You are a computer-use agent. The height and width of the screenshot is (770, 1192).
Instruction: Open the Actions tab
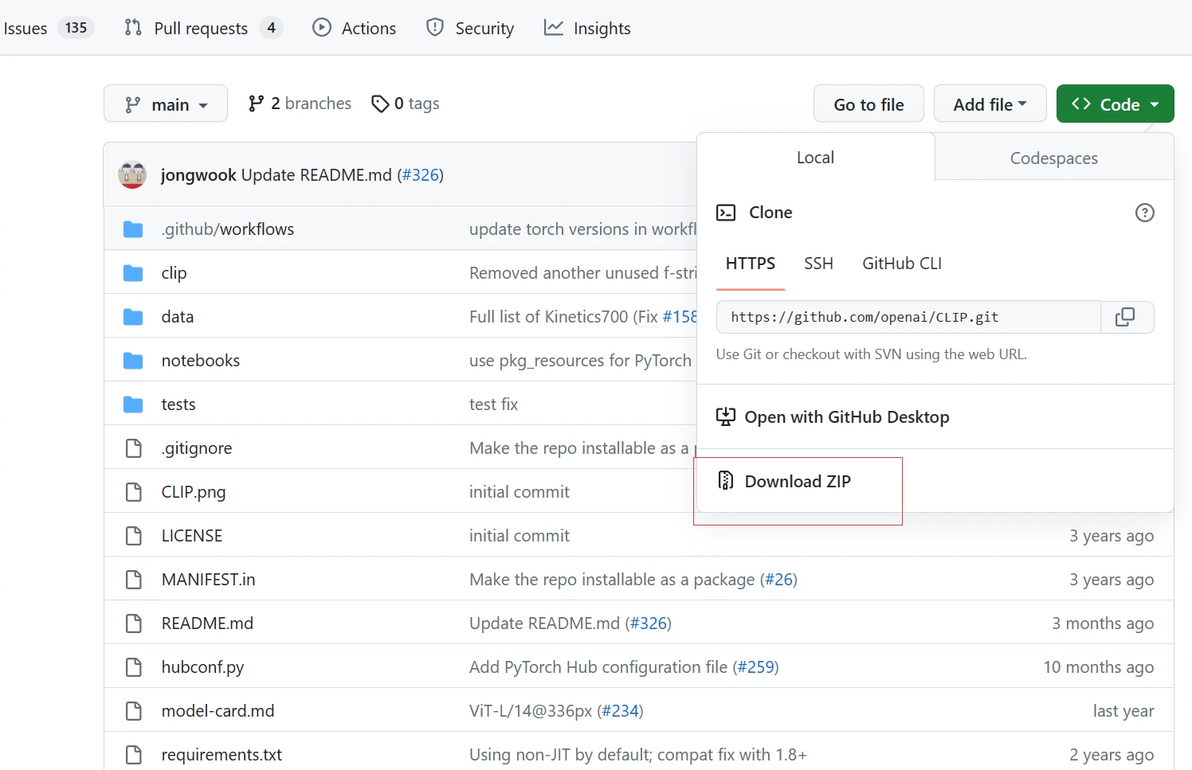(x=354, y=28)
